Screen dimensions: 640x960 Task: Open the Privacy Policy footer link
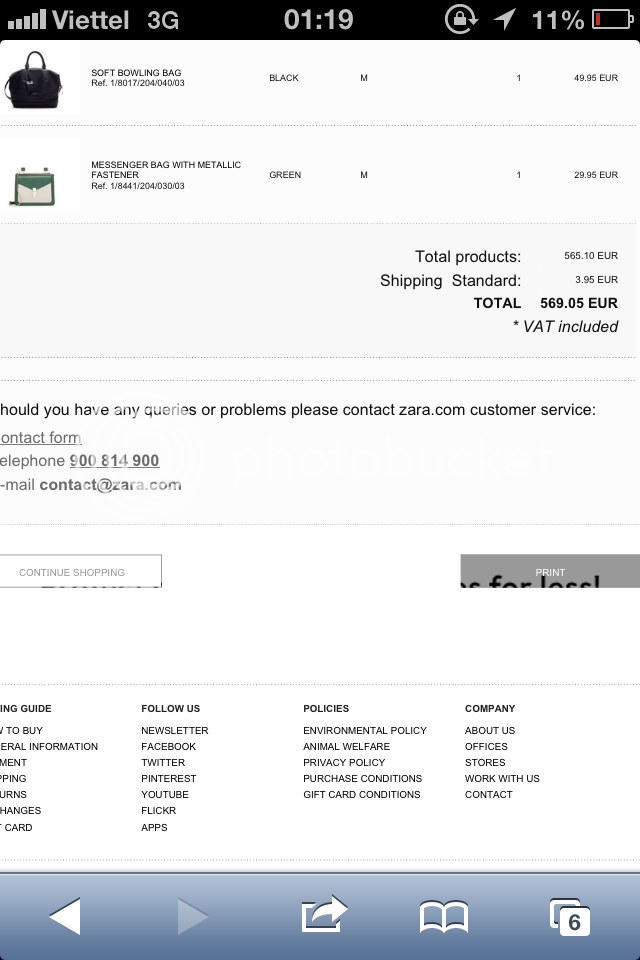pyautogui.click(x=344, y=762)
